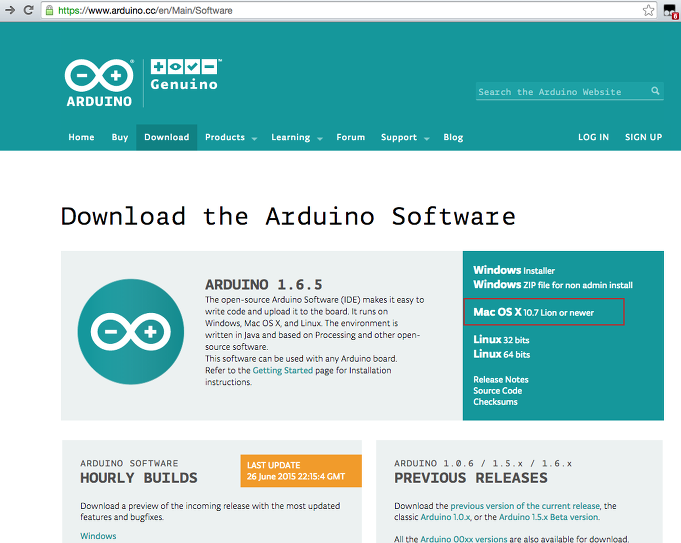
Task: Download Linux 32 bits version
Action: click(501, 340)
